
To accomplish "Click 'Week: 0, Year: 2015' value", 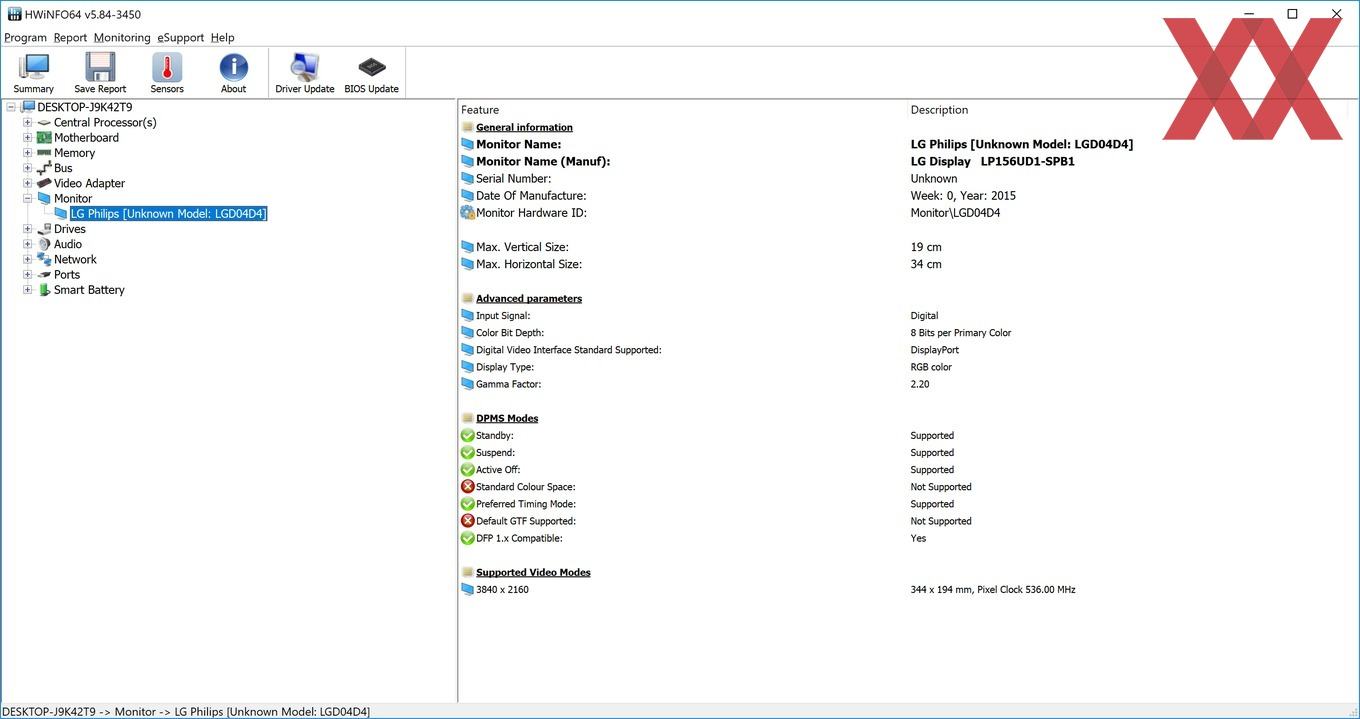I will [x=963, y=196].
